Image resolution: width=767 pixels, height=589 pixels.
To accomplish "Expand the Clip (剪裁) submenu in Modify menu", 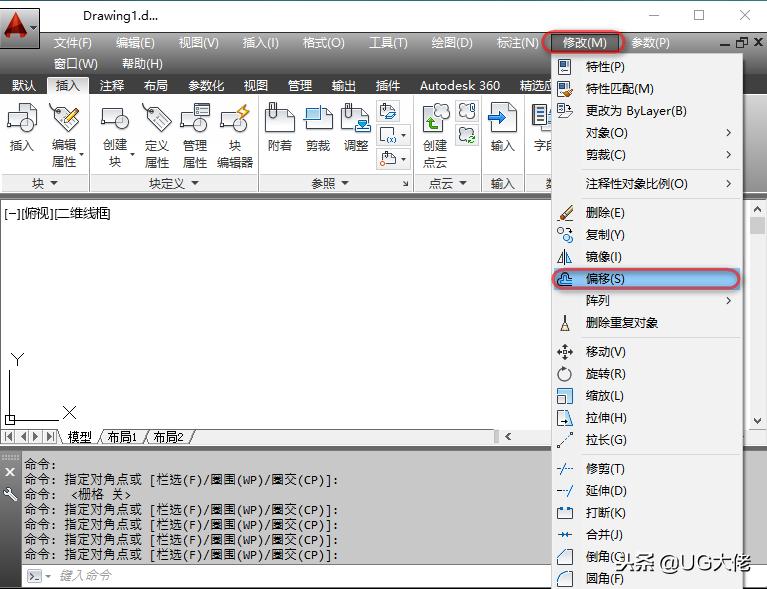I will pos(647,155).
